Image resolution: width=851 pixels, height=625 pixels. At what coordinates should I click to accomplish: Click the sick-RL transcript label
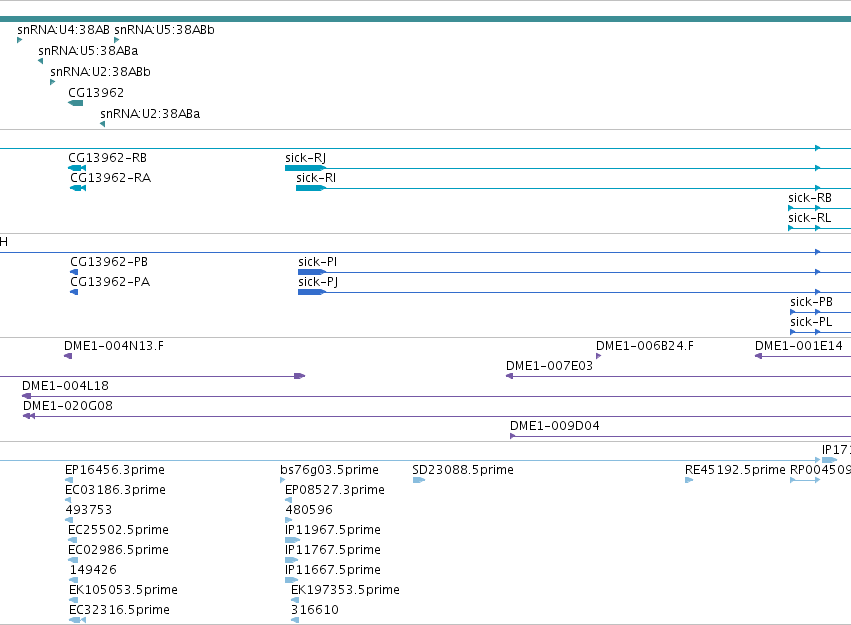tap(810, 218)
